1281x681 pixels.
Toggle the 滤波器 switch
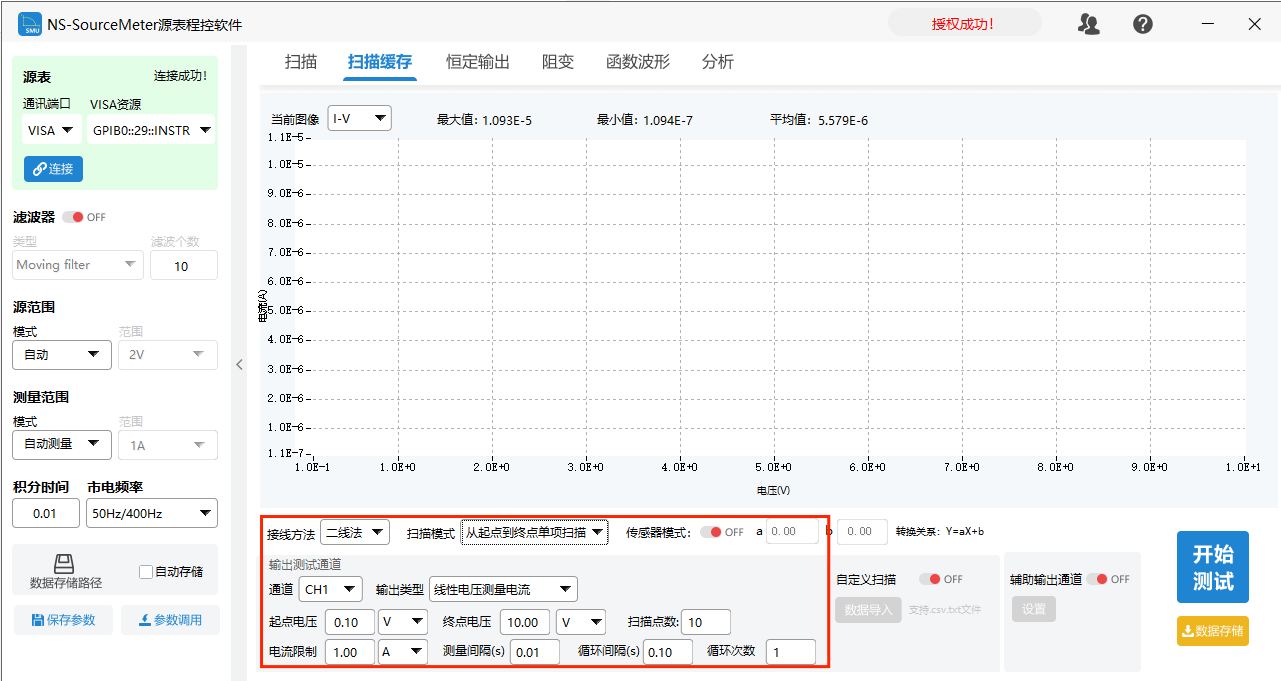[x=72, y=217]
